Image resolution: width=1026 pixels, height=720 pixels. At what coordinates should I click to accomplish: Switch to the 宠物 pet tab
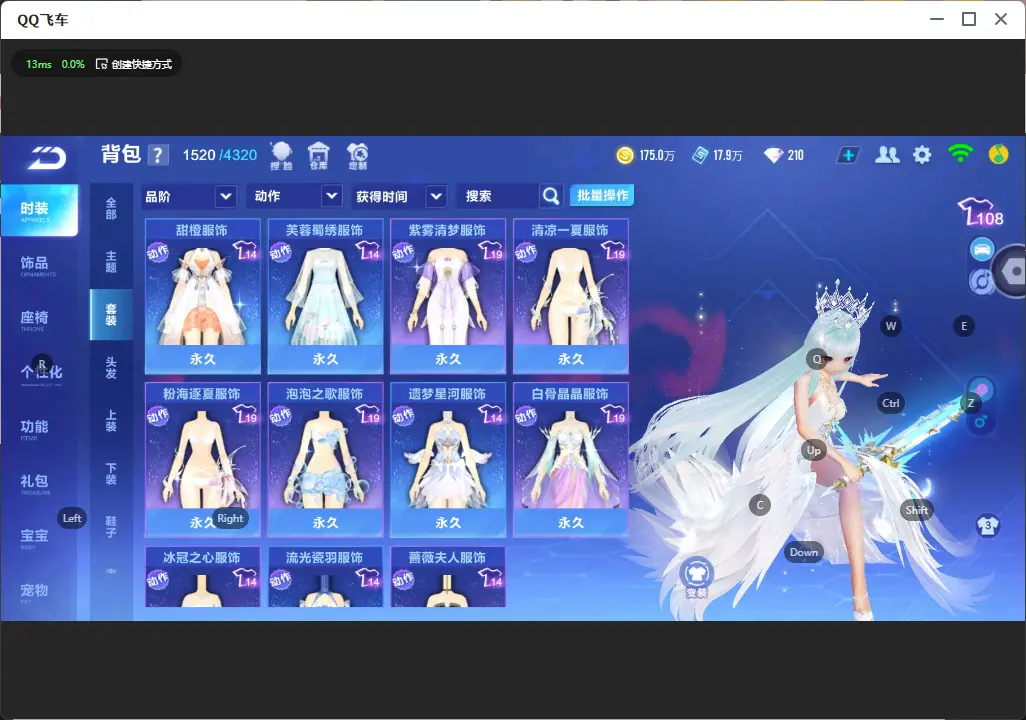point(39,592)
